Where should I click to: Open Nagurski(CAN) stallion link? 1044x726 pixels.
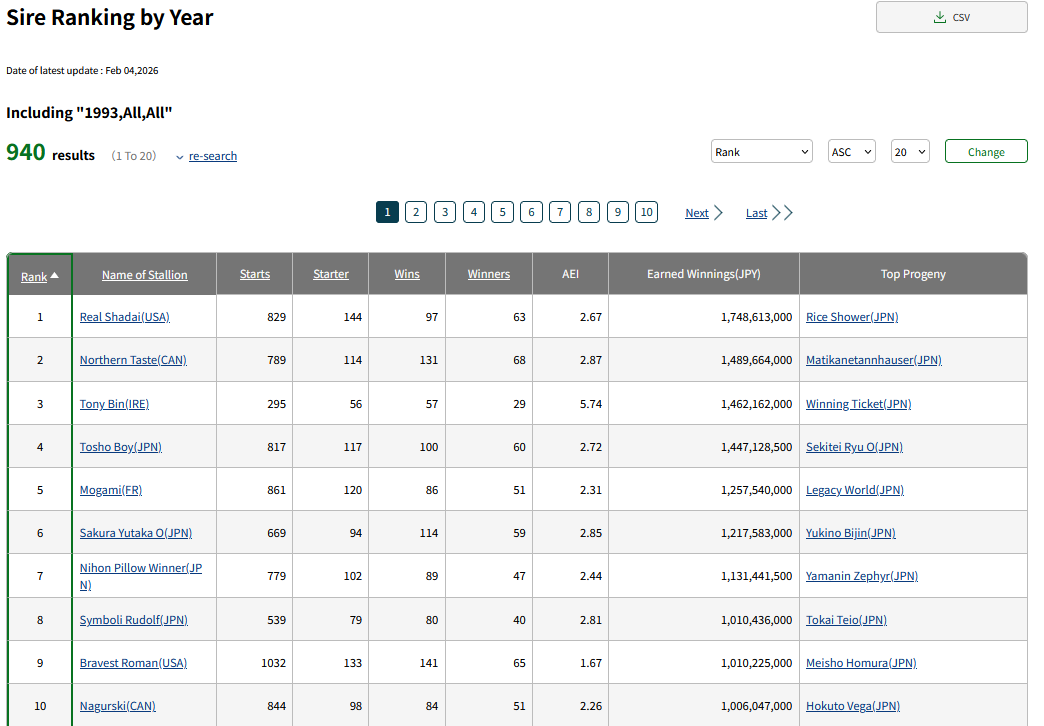point(118,706)
